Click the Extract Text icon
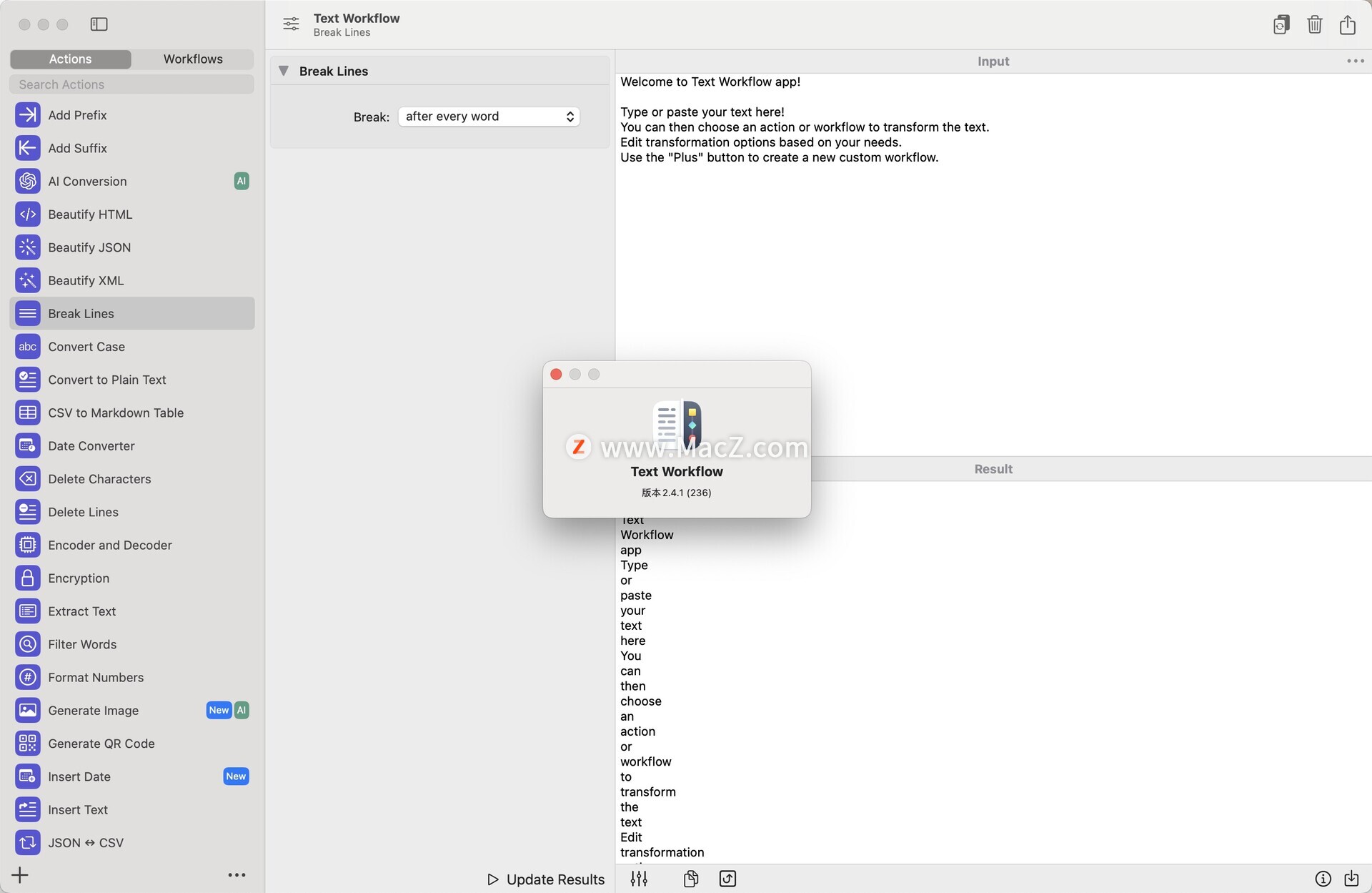Image resolution: width=1372 pixels, height=893 pixels. pyautogui.click(x=27, y=611)
